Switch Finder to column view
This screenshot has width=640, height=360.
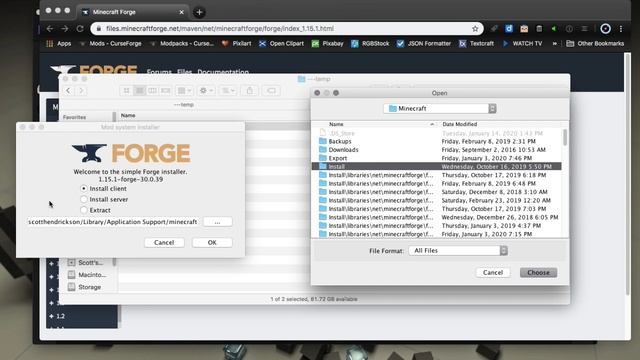[153, 91]
